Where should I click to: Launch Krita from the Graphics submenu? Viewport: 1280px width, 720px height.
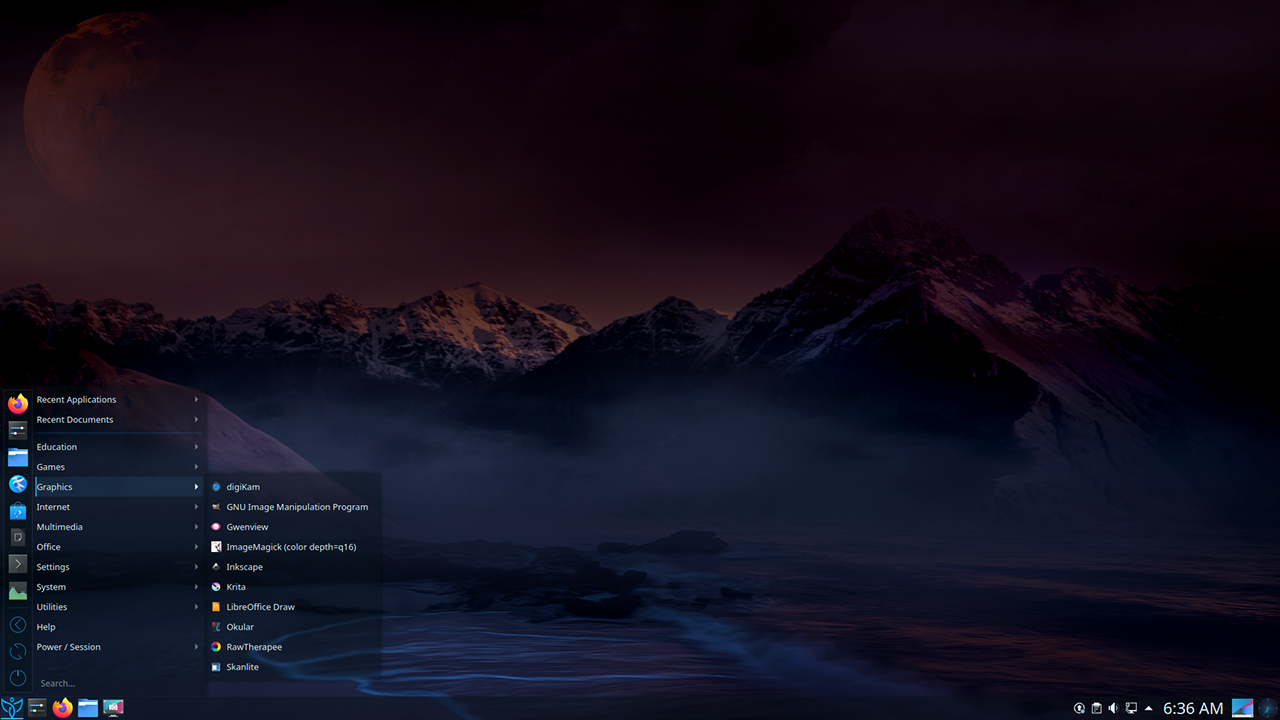click(294, 587)
